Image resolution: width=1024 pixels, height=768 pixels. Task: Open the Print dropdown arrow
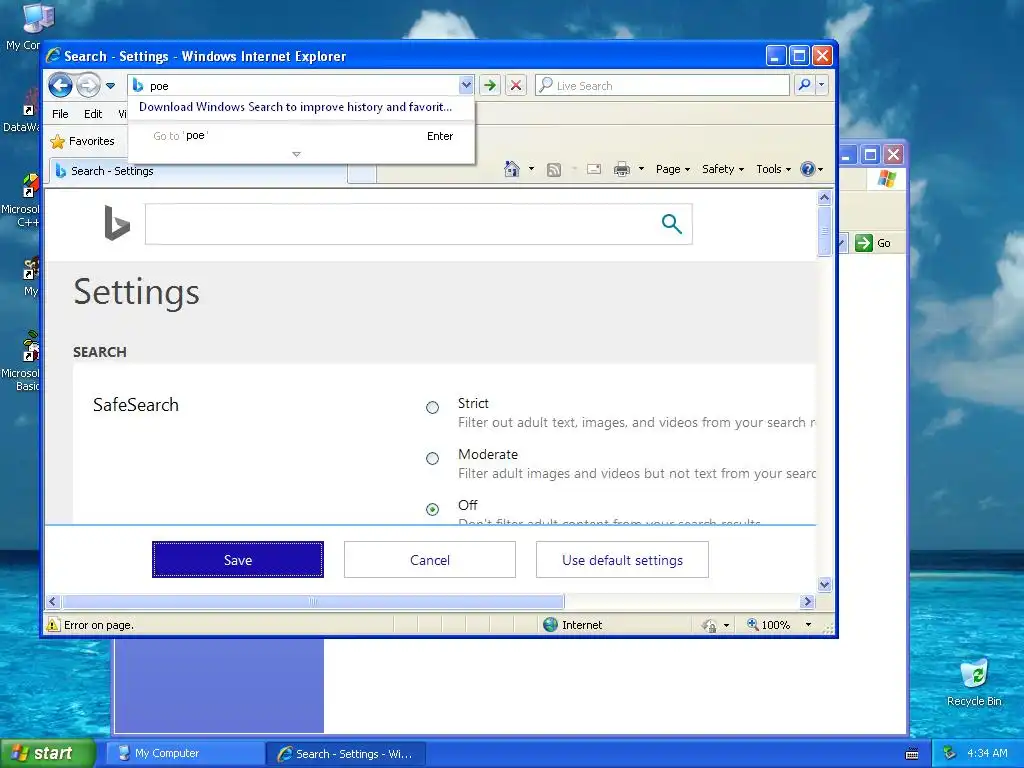click(x=641, y=169)
